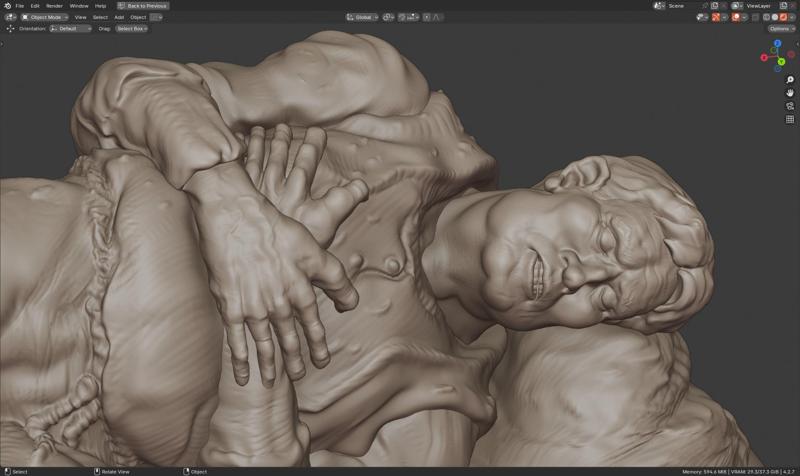Screen dimensions: 800x476
Task: Click the zoom view magnifier icon
Action: 790,80
